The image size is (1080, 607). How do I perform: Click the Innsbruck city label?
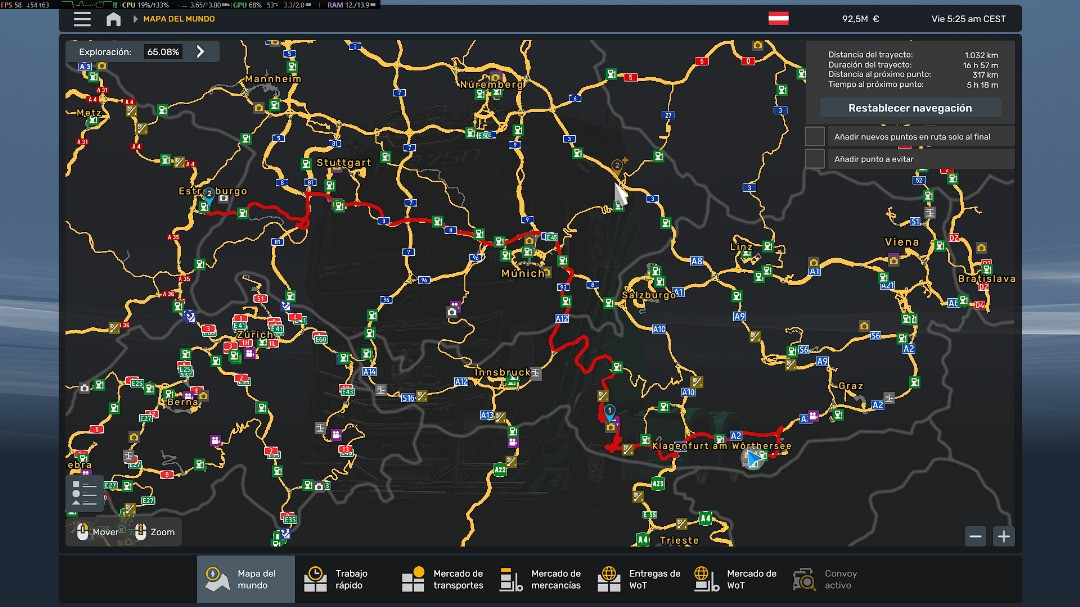point(503,372)
